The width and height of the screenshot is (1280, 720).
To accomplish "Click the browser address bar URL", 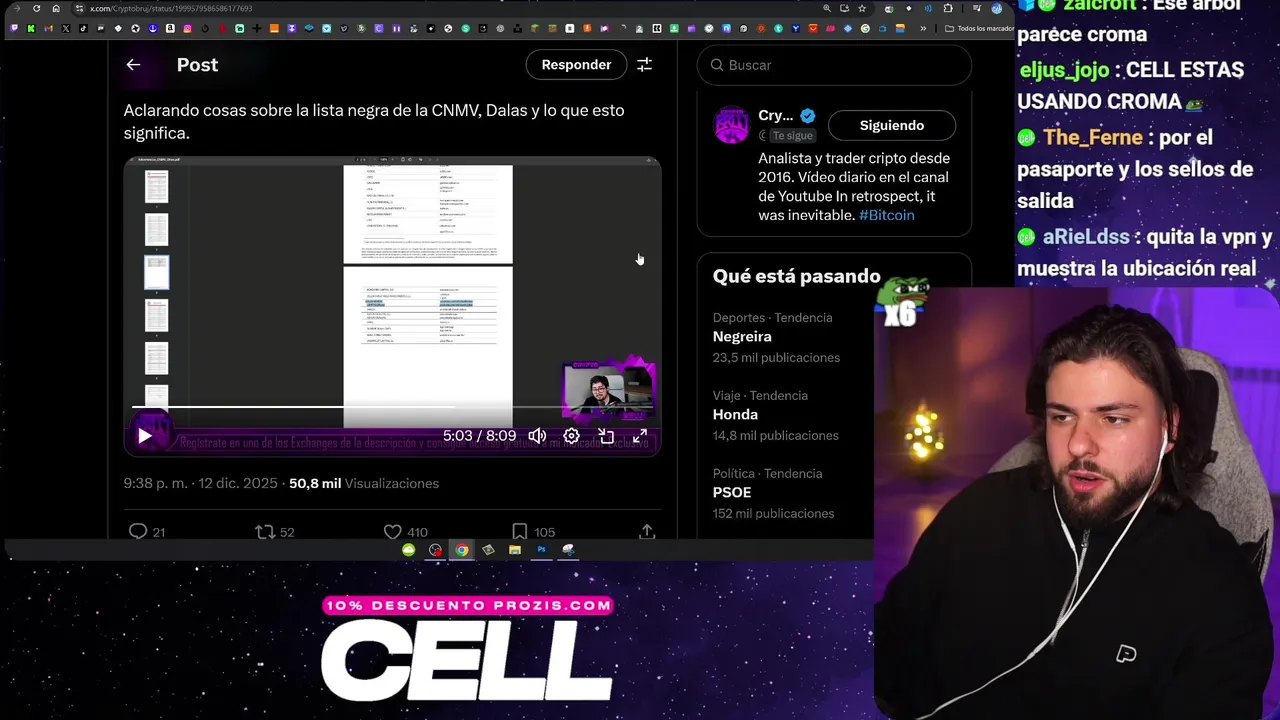I will [x=170, y=9].
